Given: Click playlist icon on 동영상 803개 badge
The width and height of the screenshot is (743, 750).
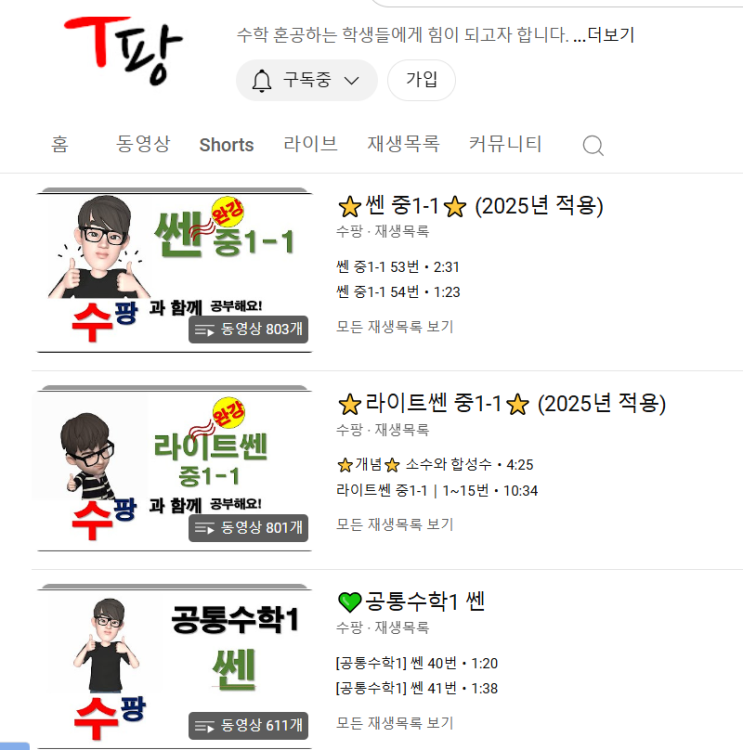Looking at the screenshot, I should tap(204, 330).
